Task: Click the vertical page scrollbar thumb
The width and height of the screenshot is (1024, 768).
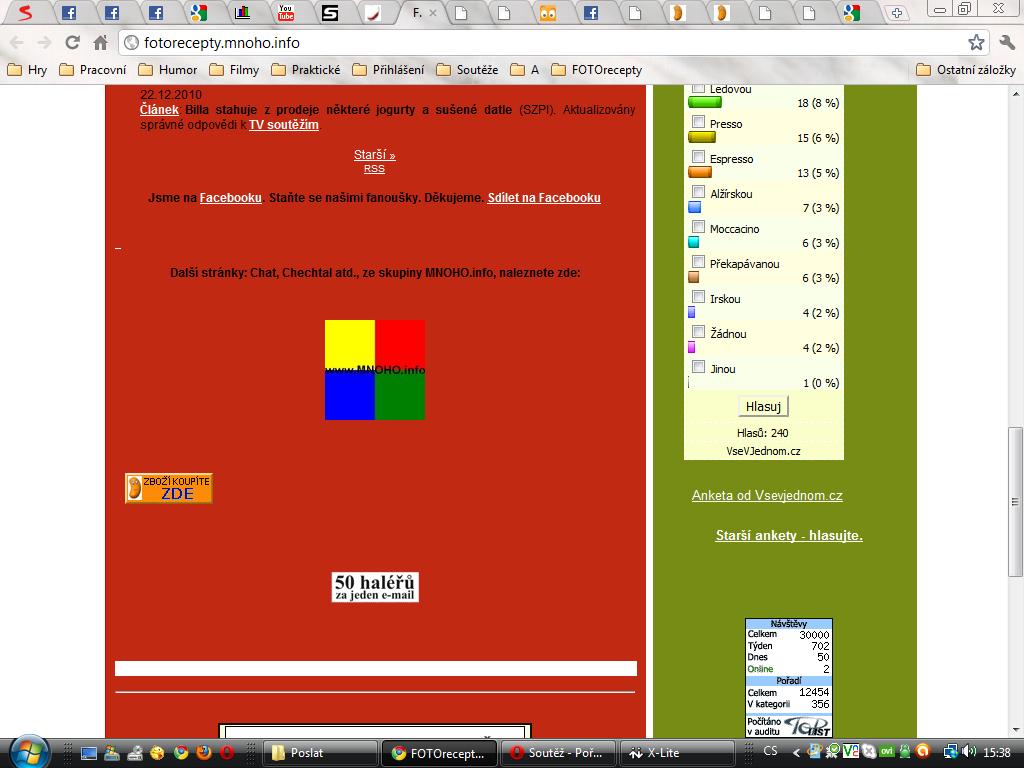Action: (1015, 500)
